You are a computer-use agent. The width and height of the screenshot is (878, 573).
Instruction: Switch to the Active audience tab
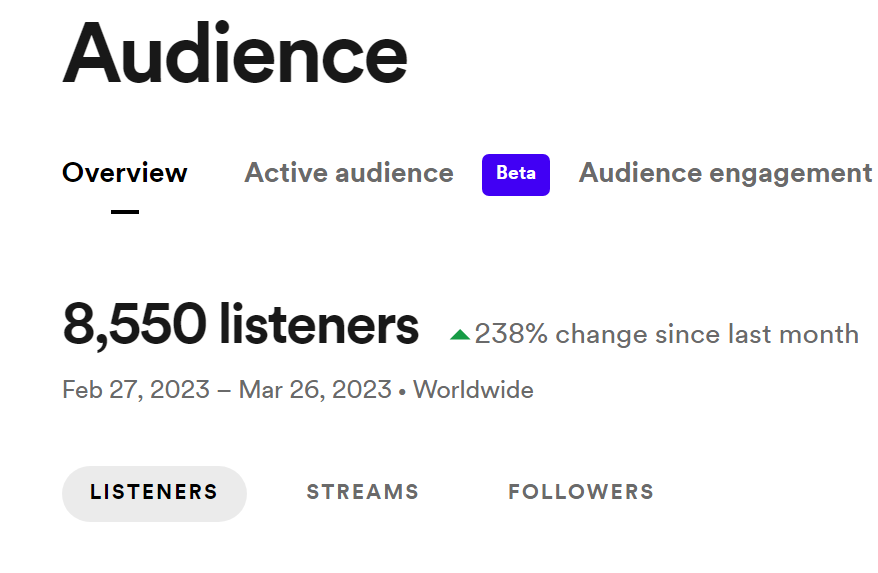[349, 173]
